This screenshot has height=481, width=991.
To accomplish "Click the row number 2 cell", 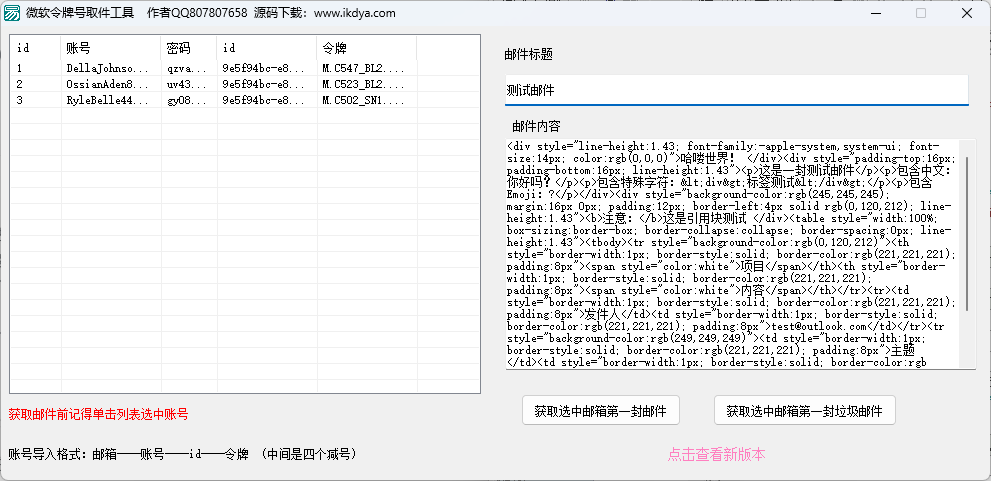I will (x=35, y=83).
